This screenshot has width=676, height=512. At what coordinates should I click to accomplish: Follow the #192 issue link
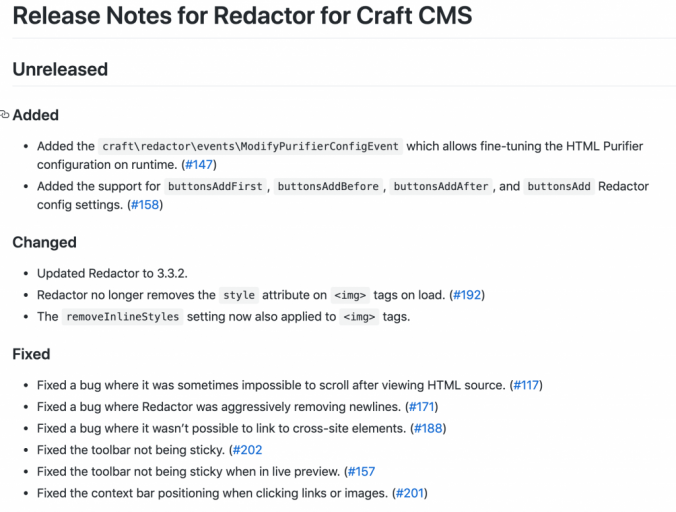click(x=471, y=295)
